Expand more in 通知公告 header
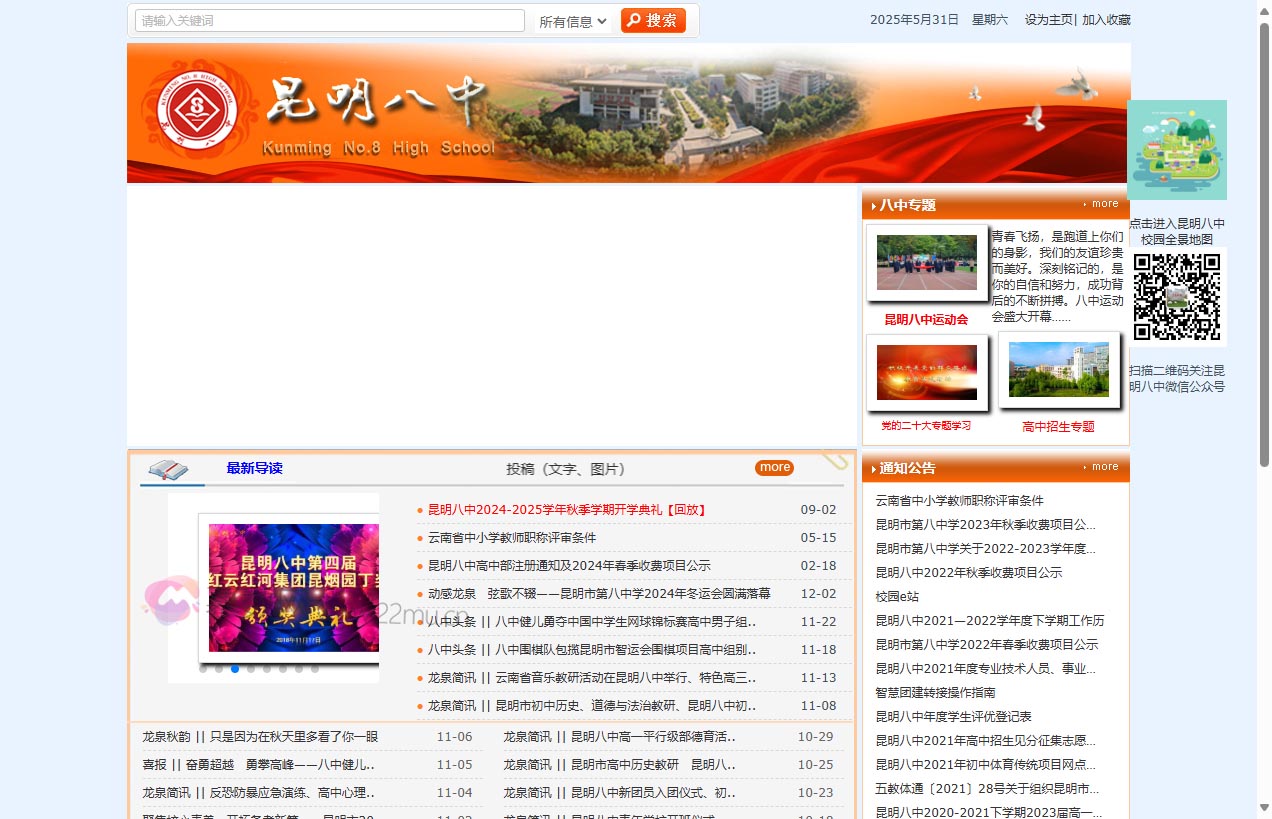 point(1104,467)
